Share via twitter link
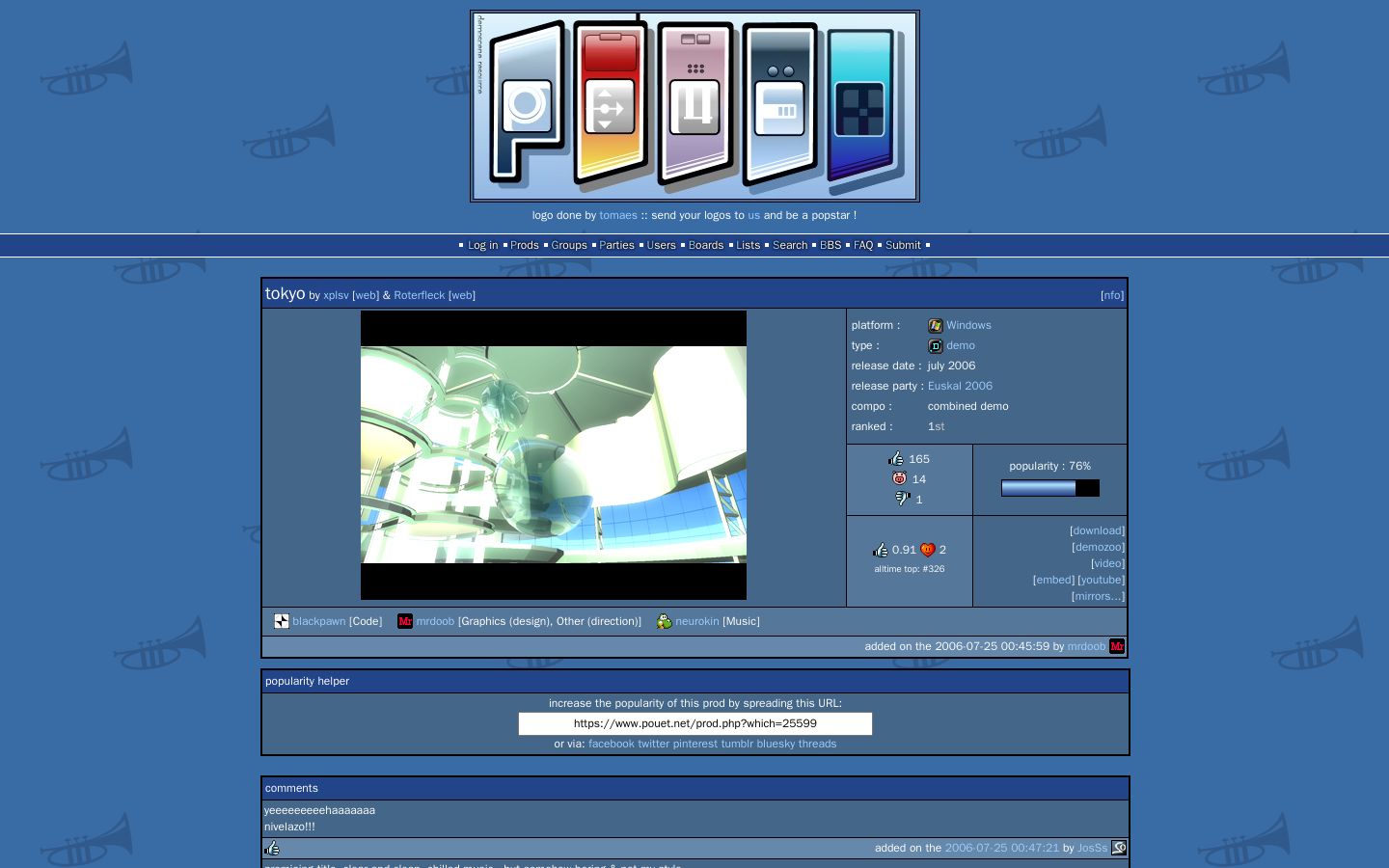Viewport: 1389px width, 868px height. 653,744
